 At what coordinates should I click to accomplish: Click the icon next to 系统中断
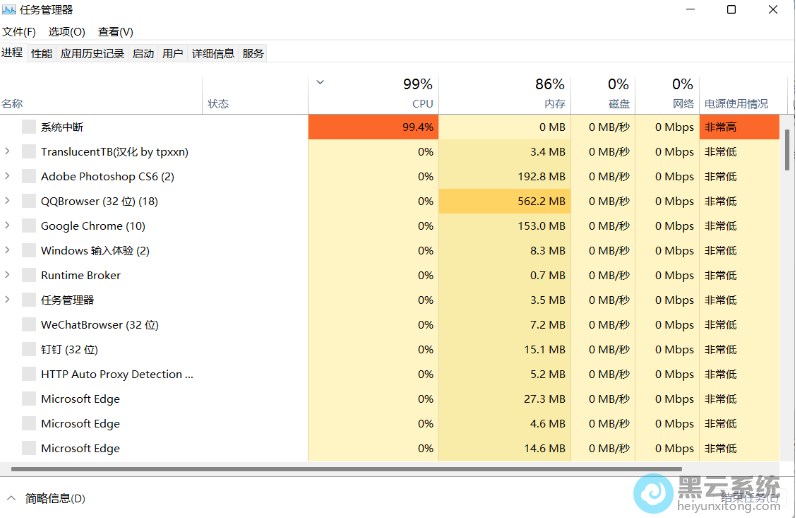(29, 127)
